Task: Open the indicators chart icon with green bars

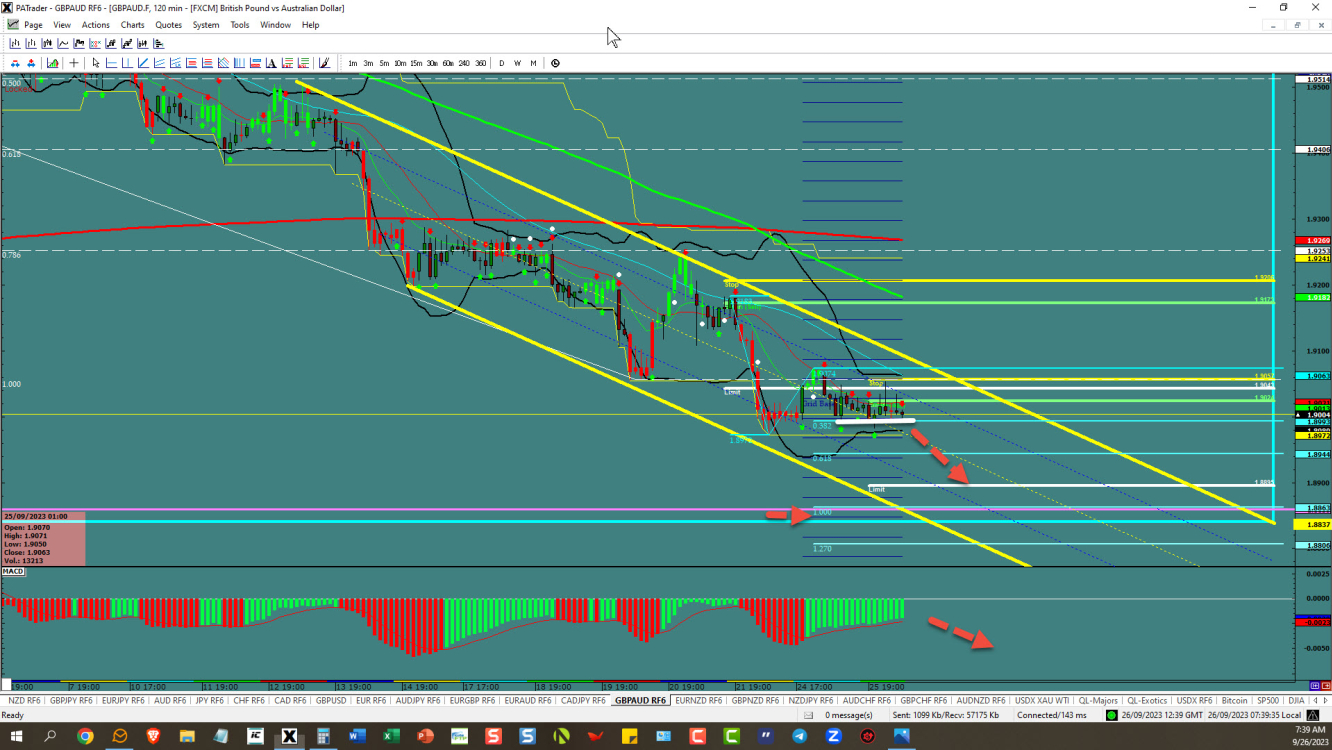Action: 52,63
